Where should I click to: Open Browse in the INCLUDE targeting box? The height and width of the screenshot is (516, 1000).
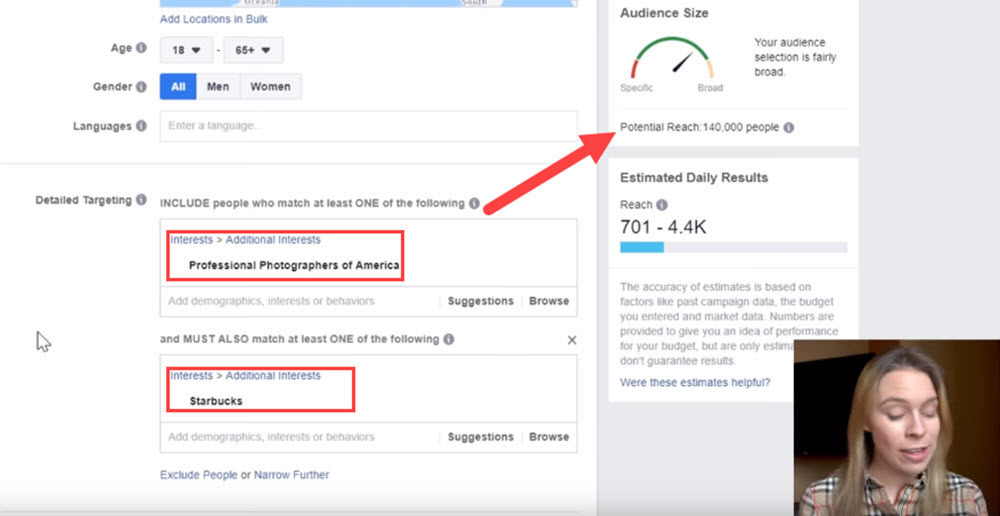click(x=549, y=301)
